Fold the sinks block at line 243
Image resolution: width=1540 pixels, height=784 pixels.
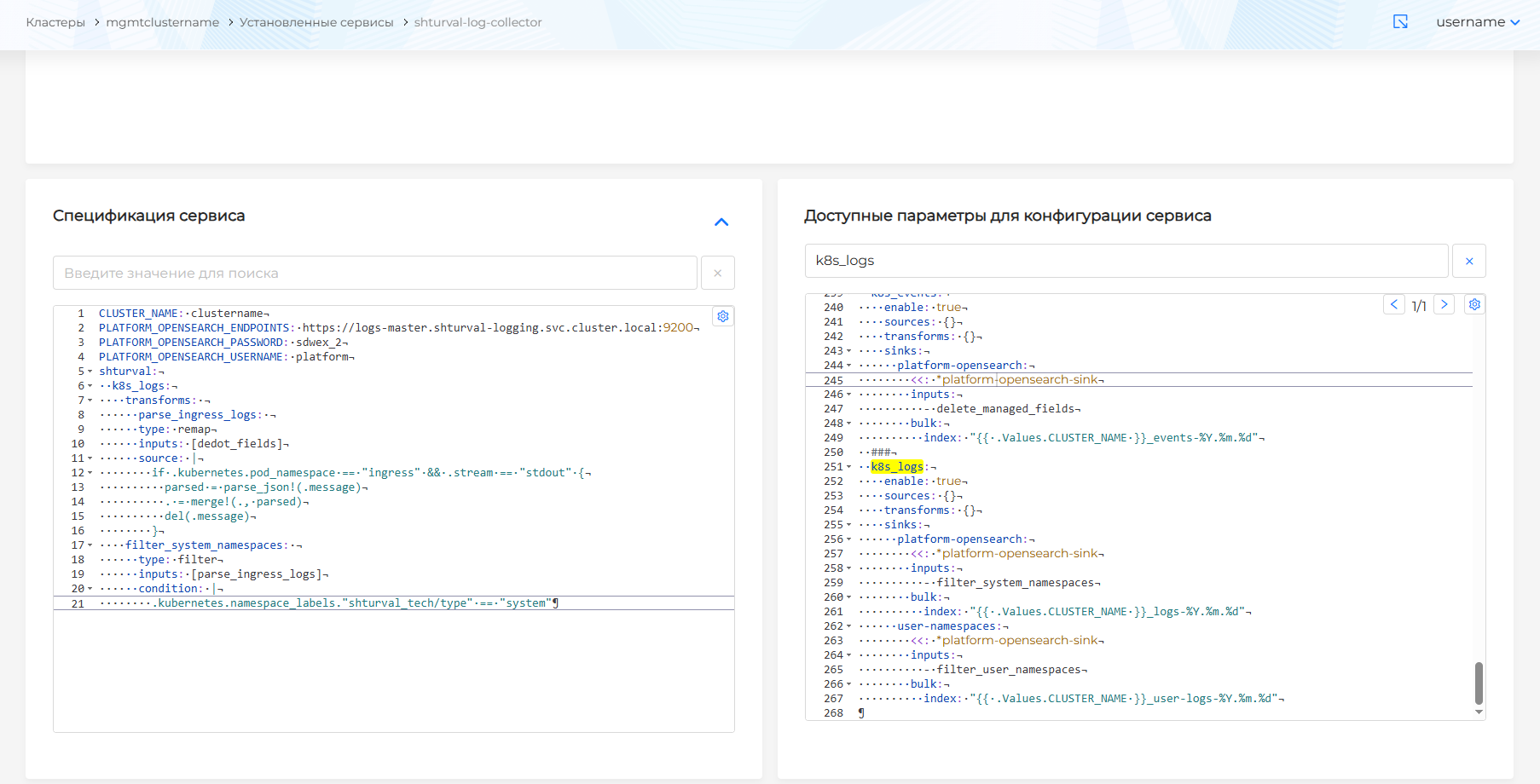(849, 350)
